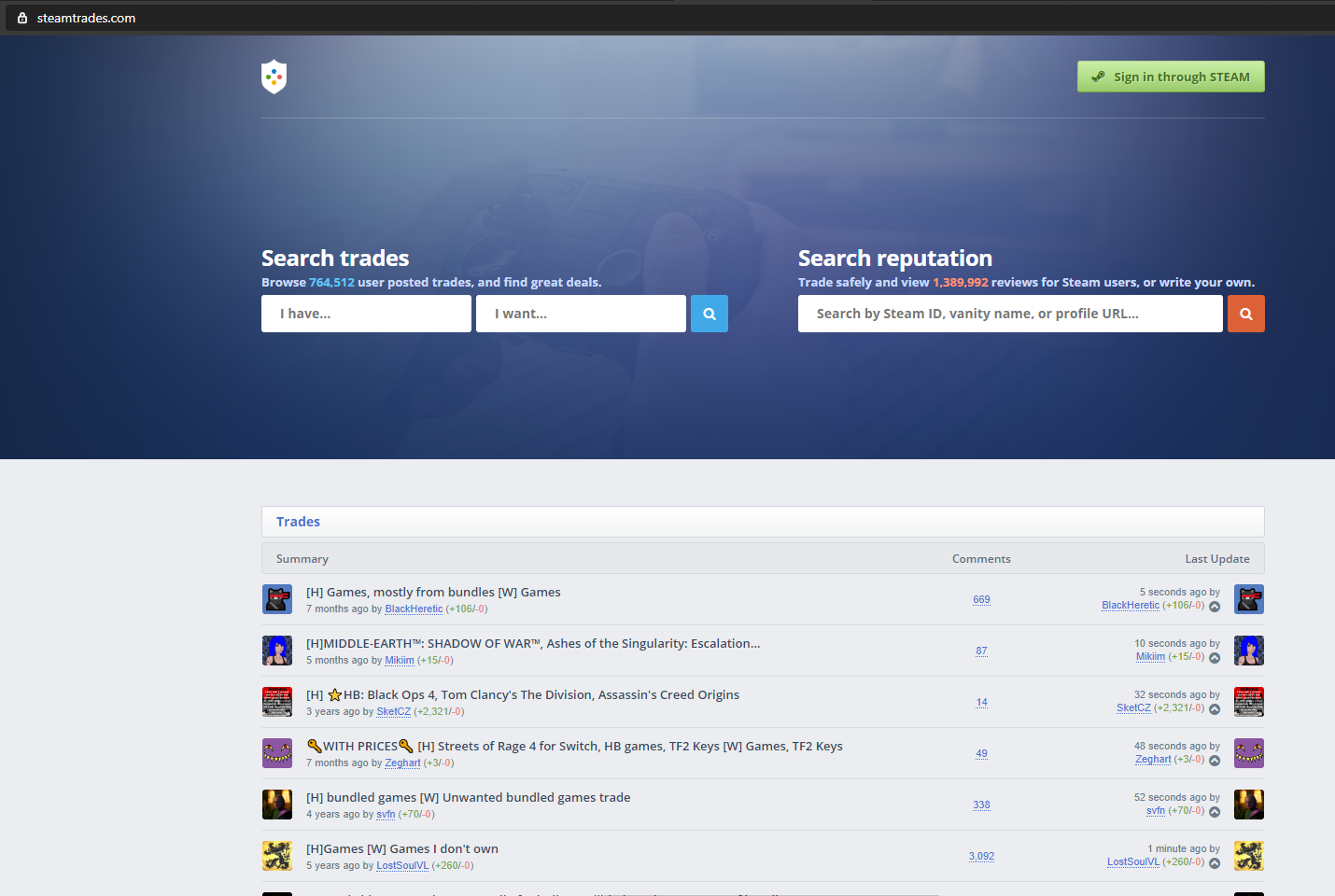Click BlackHeretic link in Last Update column

pos(1131,605)
